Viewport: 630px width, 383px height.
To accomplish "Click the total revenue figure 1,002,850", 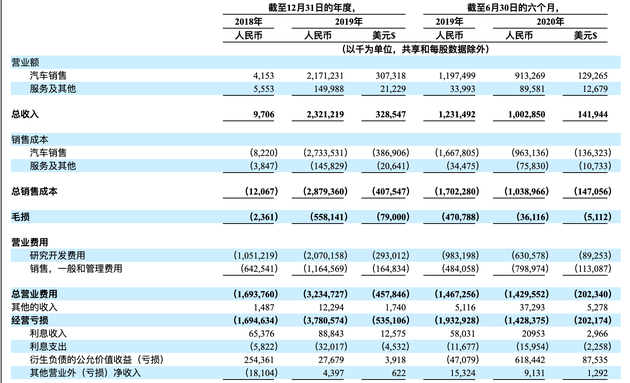I will [x=526, y=115].
